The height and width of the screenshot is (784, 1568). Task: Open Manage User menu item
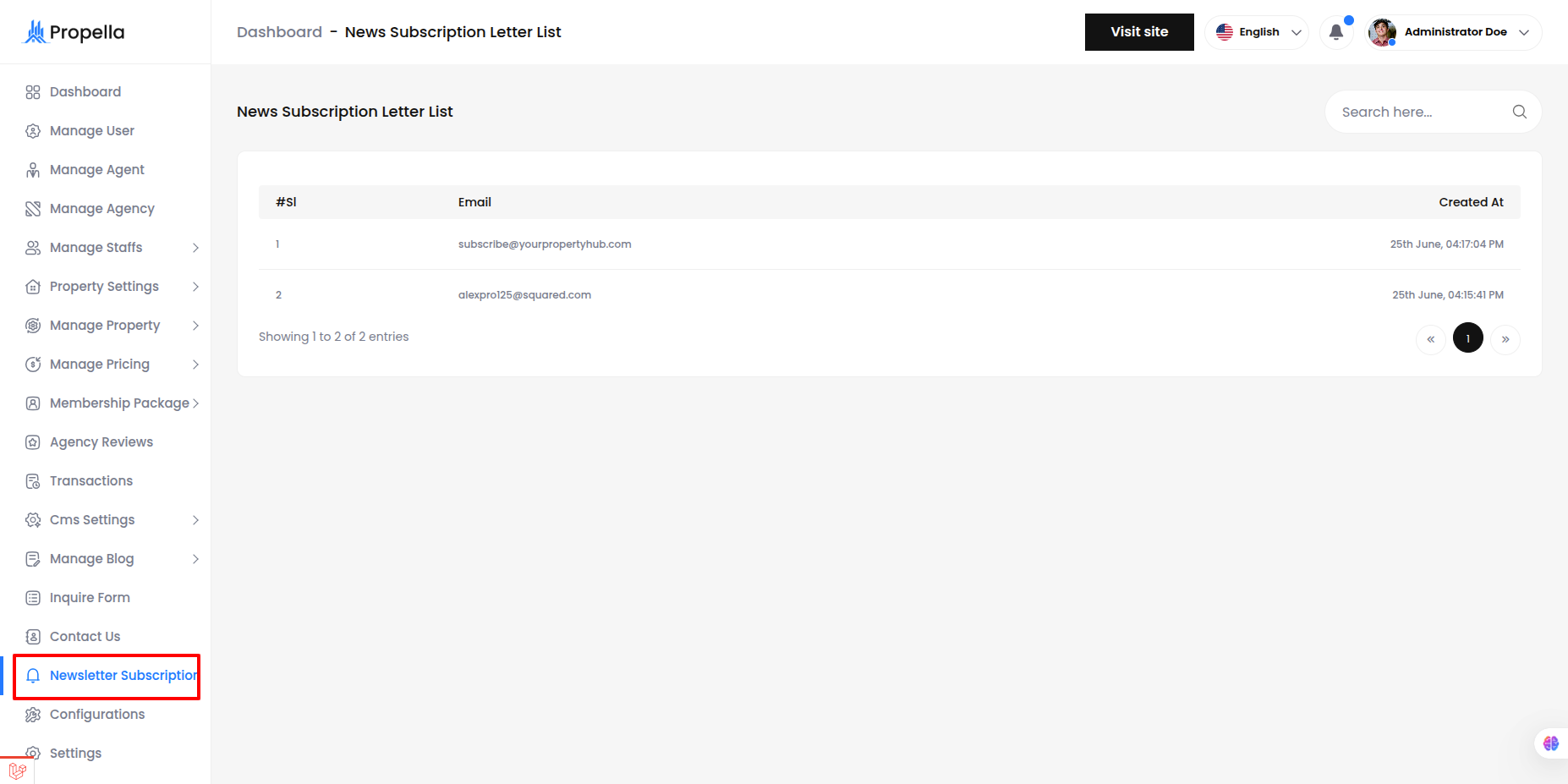point(92,131)
